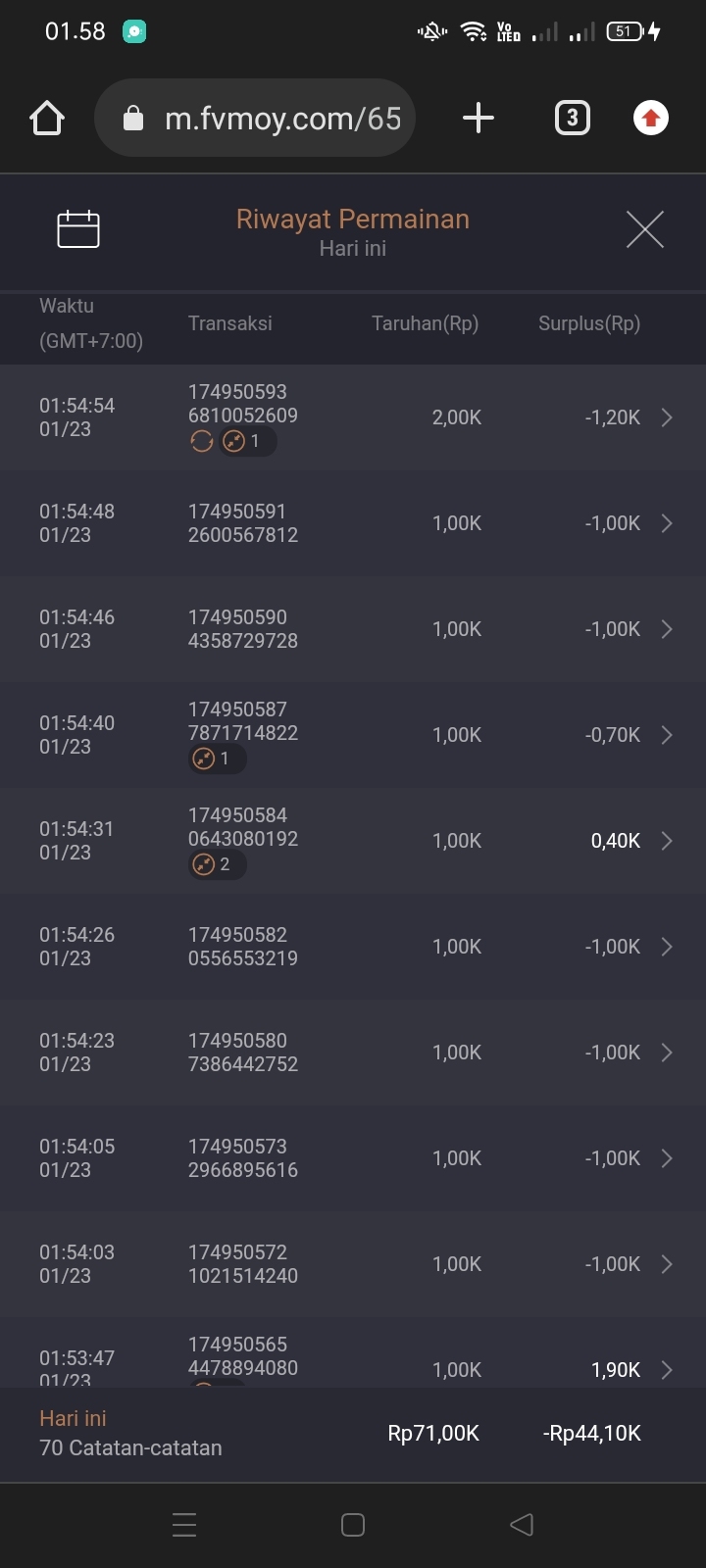Select transaction 174950573 2966895616
This screenshot has height=1568, width=706.
243,1158
